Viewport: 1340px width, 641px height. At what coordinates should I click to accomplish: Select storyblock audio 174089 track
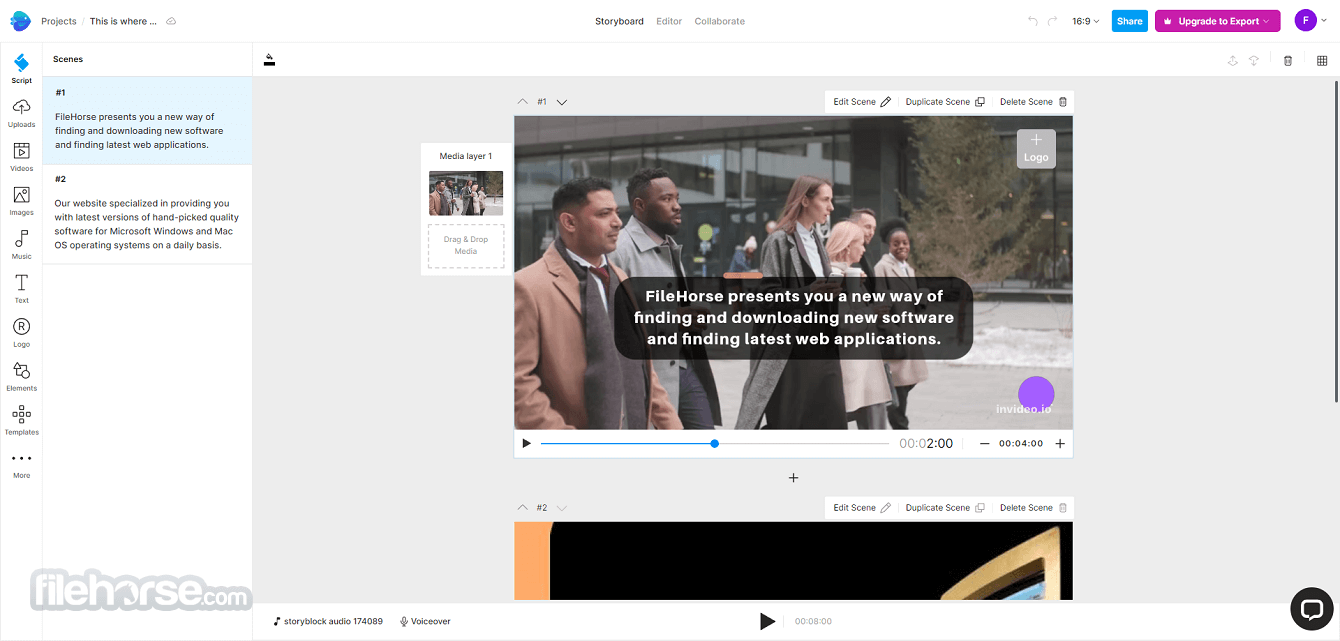point(328,621)
